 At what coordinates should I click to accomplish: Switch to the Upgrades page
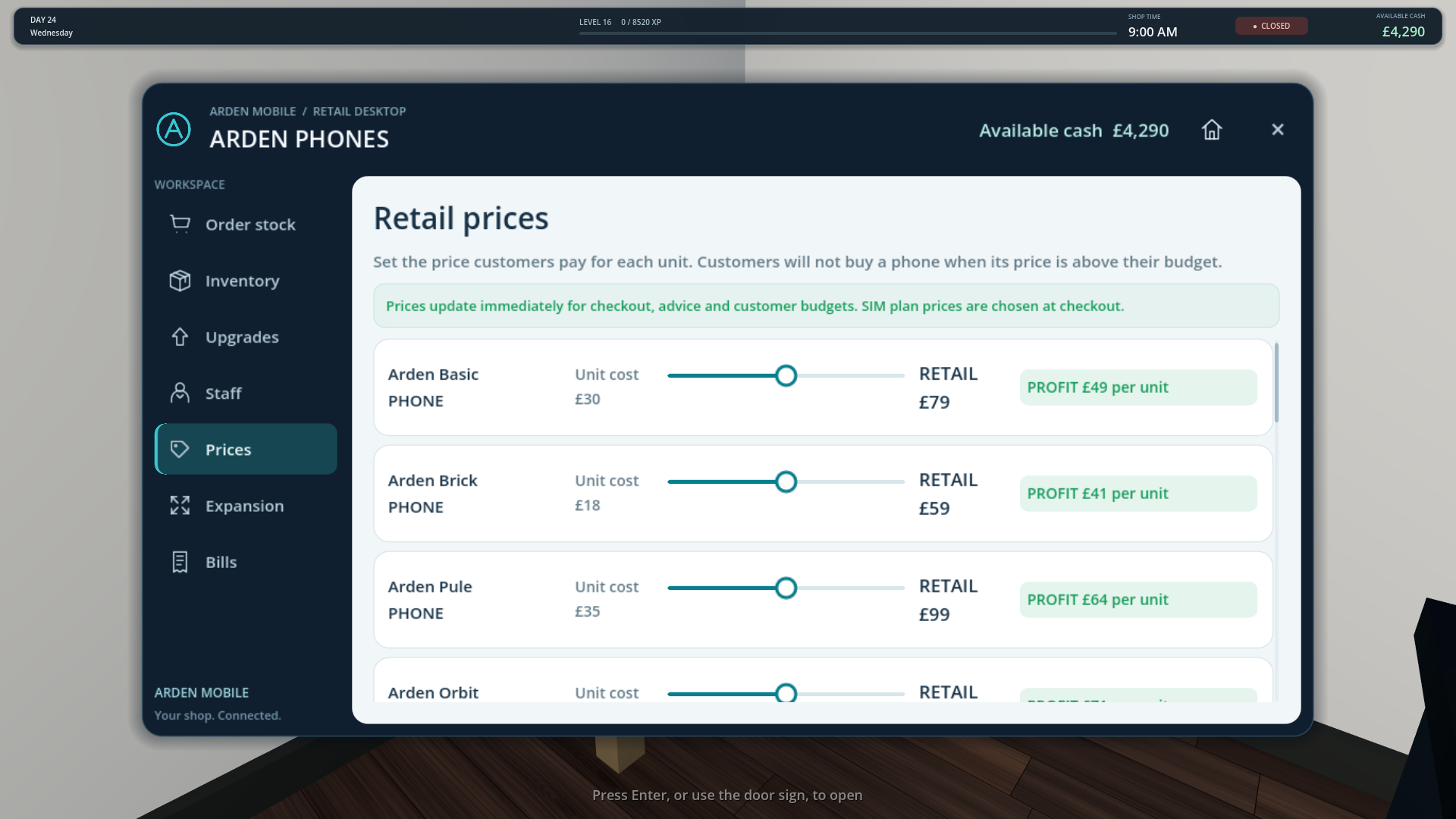(246, 337)
